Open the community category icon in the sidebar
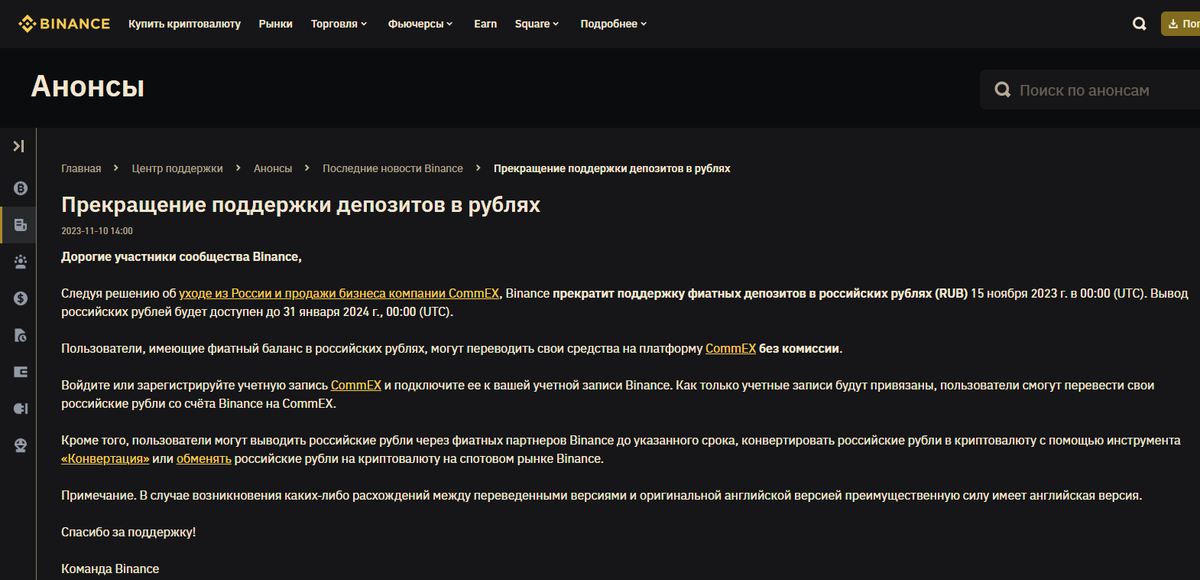Viewport: 1200px width, 580px height. (x=19, y=261)
